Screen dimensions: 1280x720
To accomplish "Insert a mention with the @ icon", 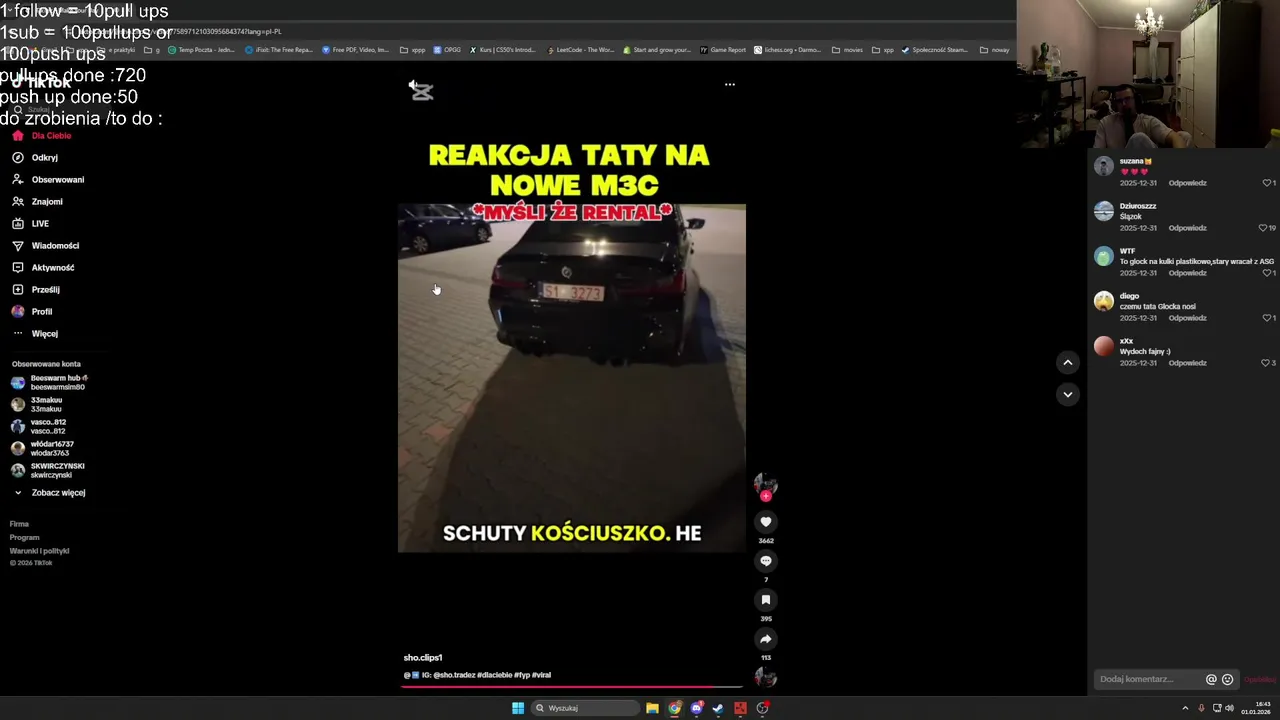I will click(x=1211, y=679).
